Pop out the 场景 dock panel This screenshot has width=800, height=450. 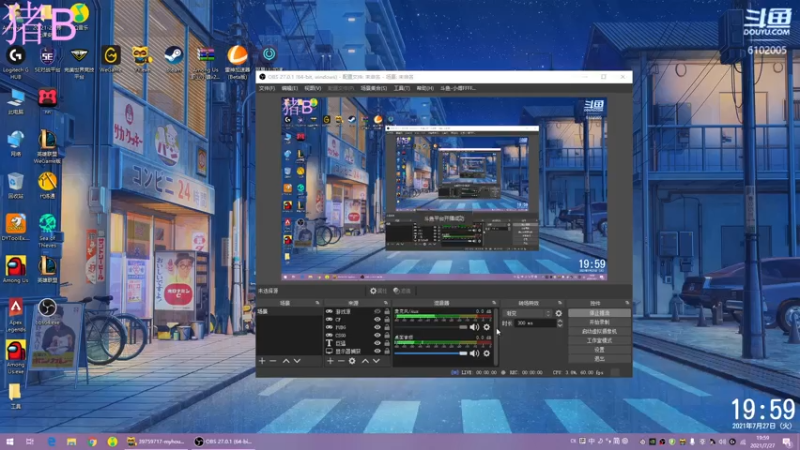pyautogui.click(x=317, y=303)
